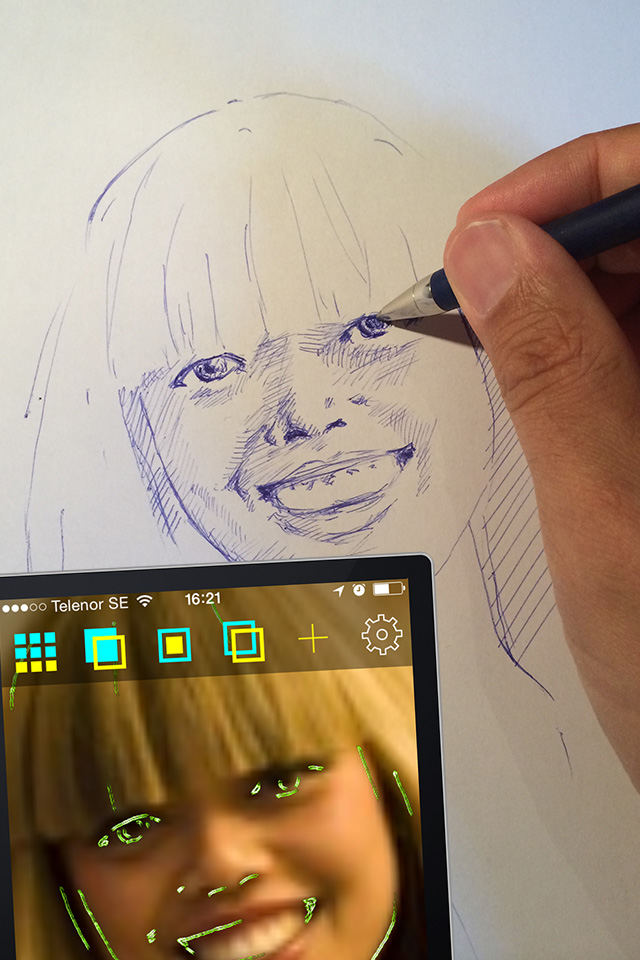This screenshot has height=960, width=640.
Task: Tap the yellow plus icon
Action: pos(313,639)
